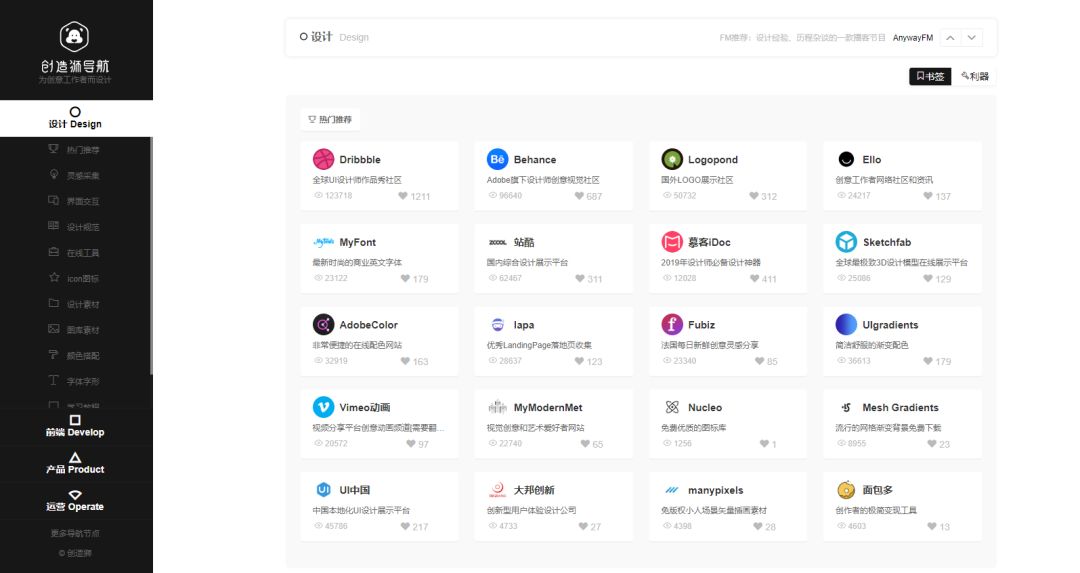Click the lapa ninja logo icon

pyautogui.click(x=497, y=324)
